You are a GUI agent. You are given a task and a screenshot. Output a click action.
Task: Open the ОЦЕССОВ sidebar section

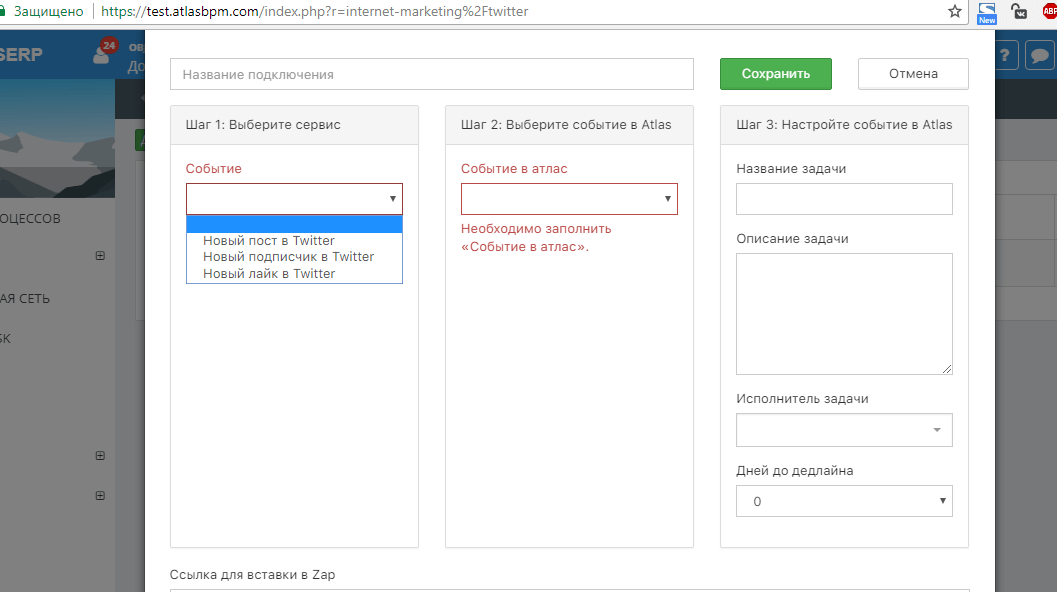click(30, 218)
